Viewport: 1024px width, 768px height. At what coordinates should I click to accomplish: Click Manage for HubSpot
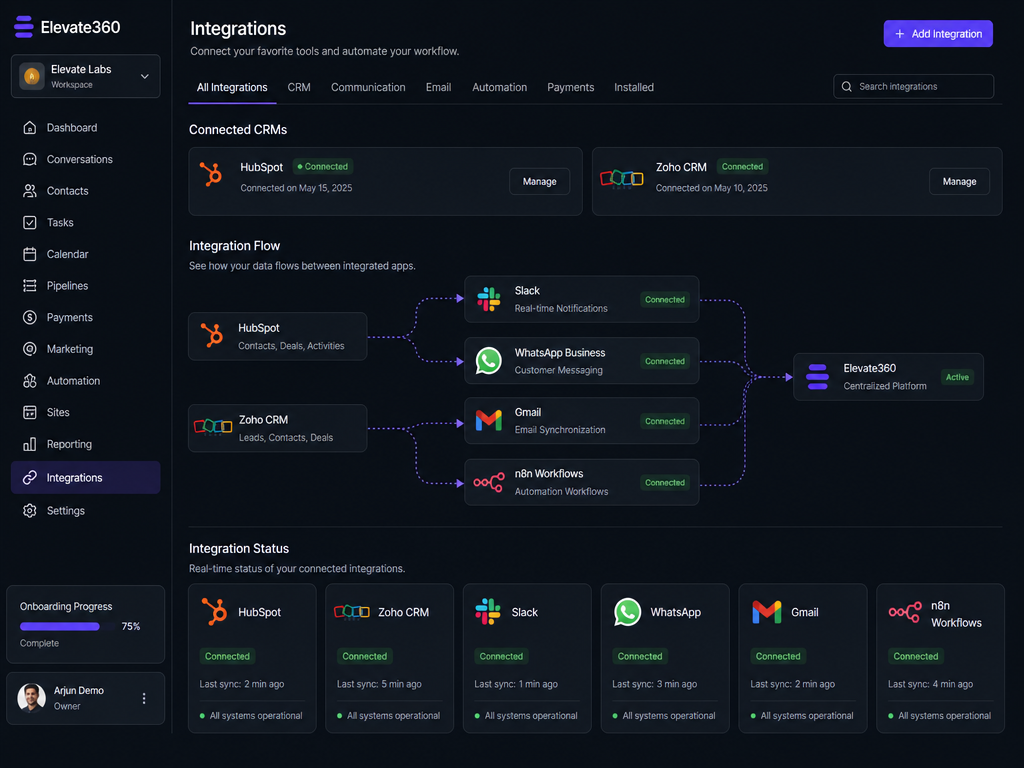539,182
